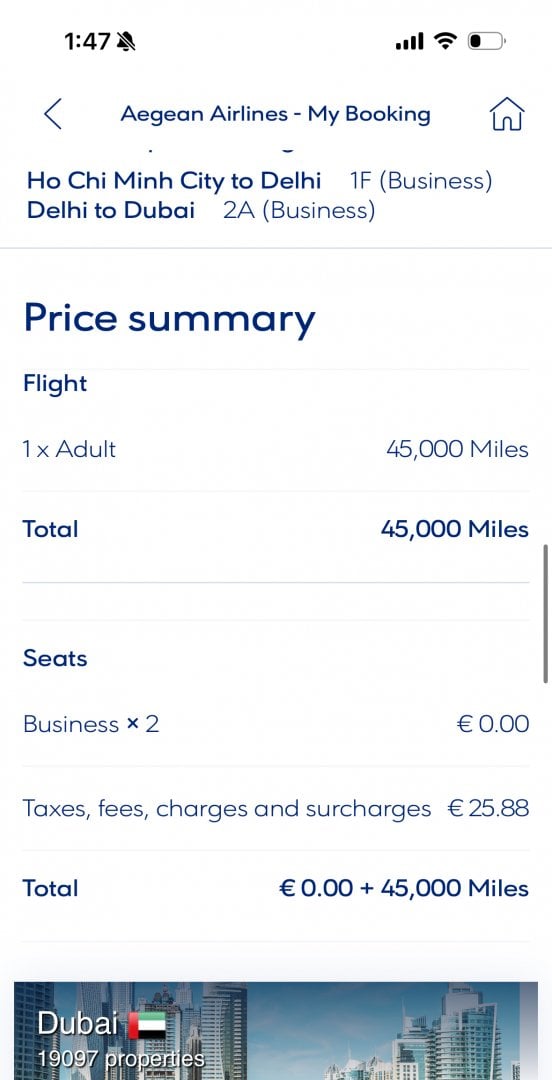Tap the 1:47 clock in status bar
The width and height of the screenshot is (552, 1080).
click(88, 42)
